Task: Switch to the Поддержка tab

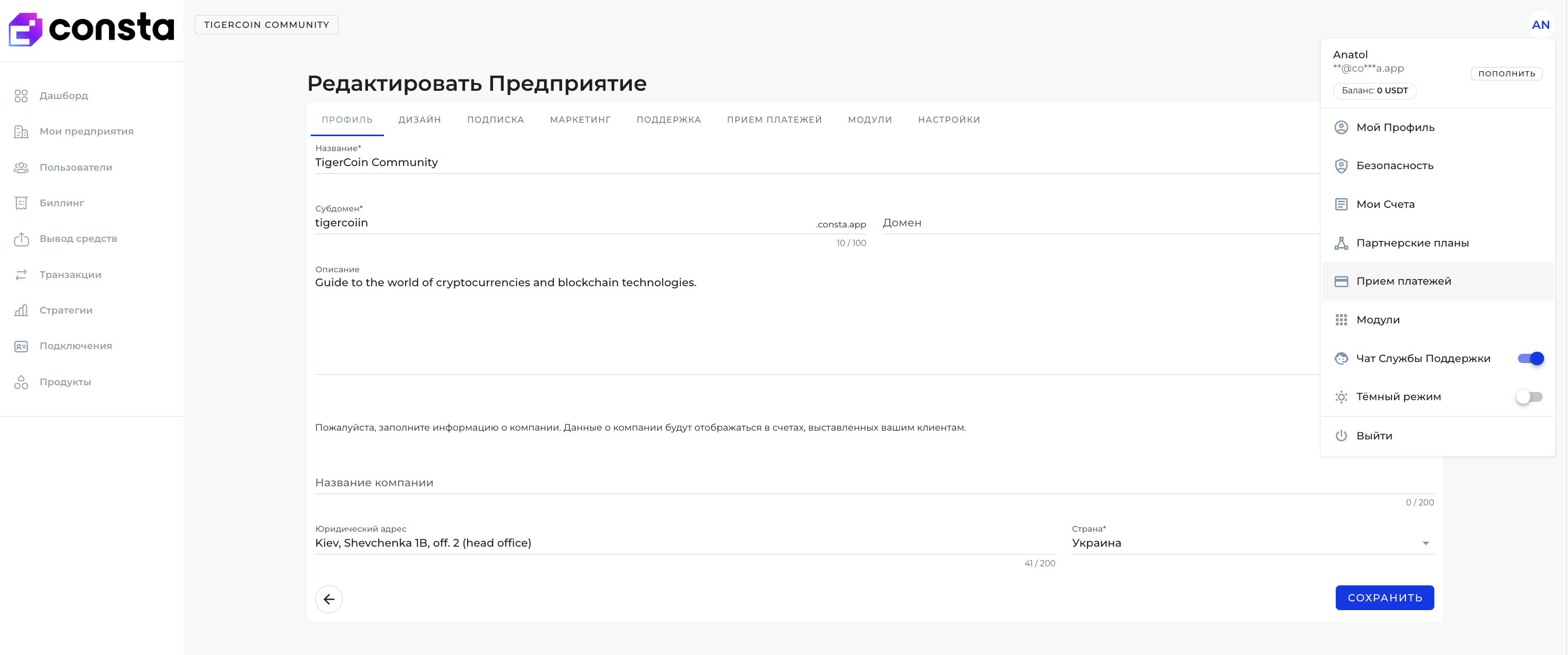Action: click(668, 120)
